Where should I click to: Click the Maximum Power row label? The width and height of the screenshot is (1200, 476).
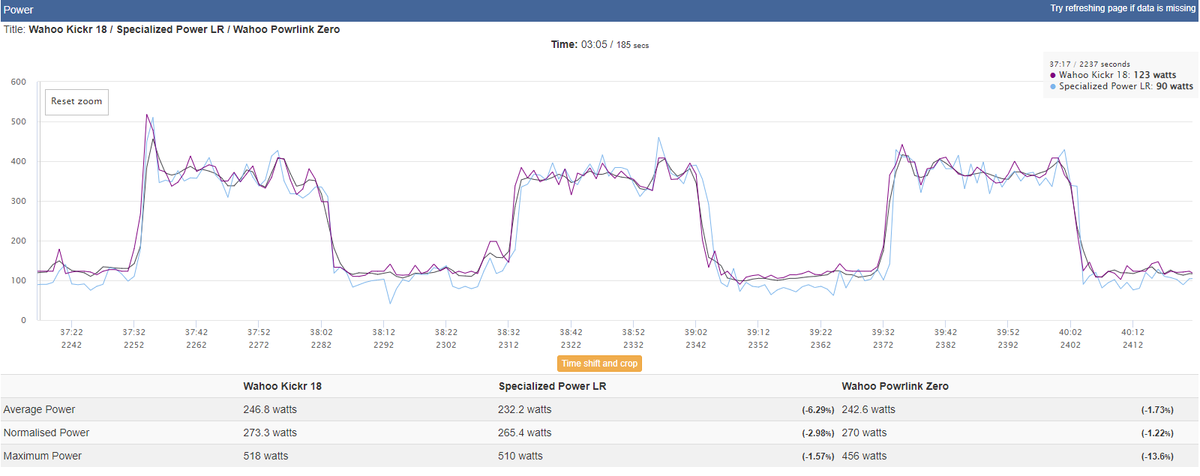tap(43, 456)
